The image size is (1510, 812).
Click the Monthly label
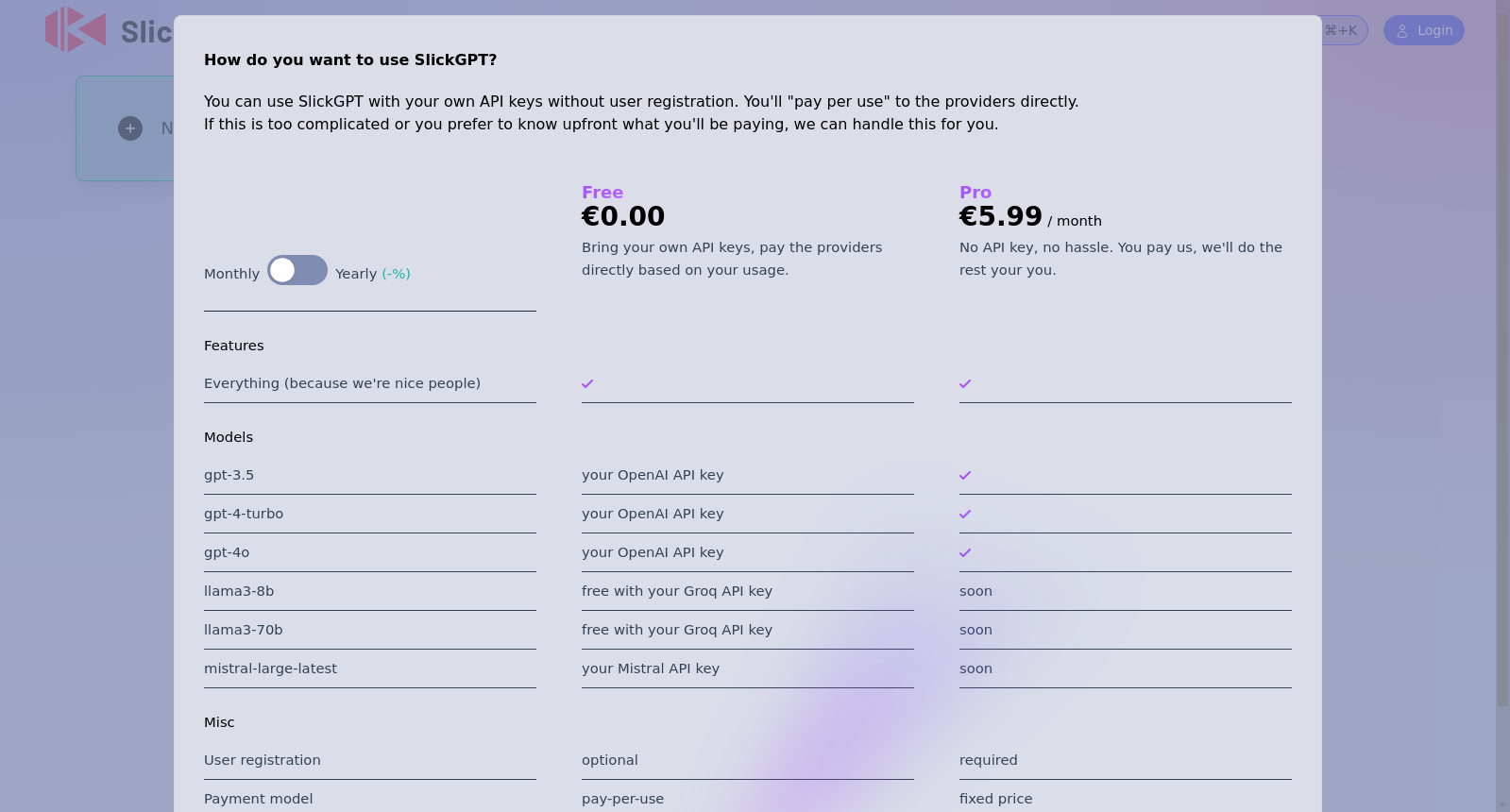click(x=231, y=274)
